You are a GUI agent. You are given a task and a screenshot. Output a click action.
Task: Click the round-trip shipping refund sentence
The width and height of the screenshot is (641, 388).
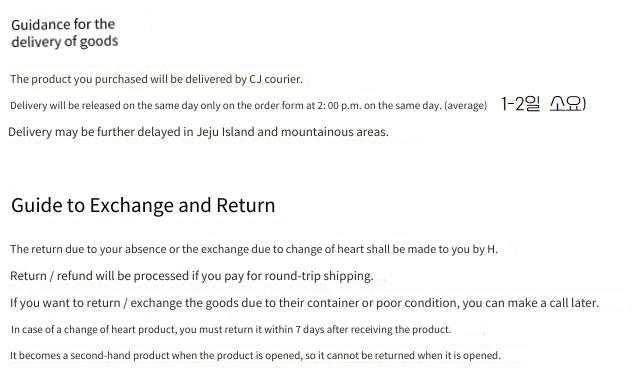tap(192, 276)
